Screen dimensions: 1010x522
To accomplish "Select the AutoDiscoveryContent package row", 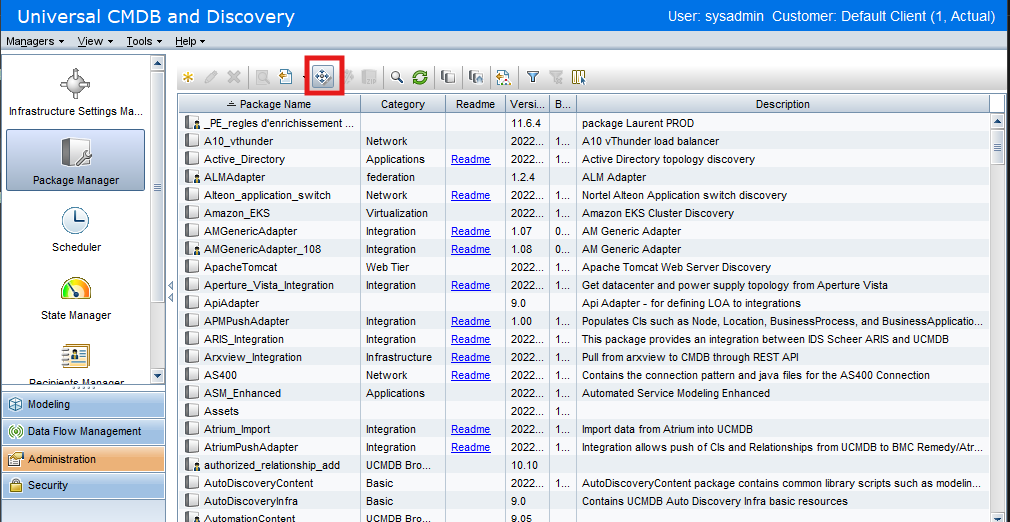I will pos(583,483).
